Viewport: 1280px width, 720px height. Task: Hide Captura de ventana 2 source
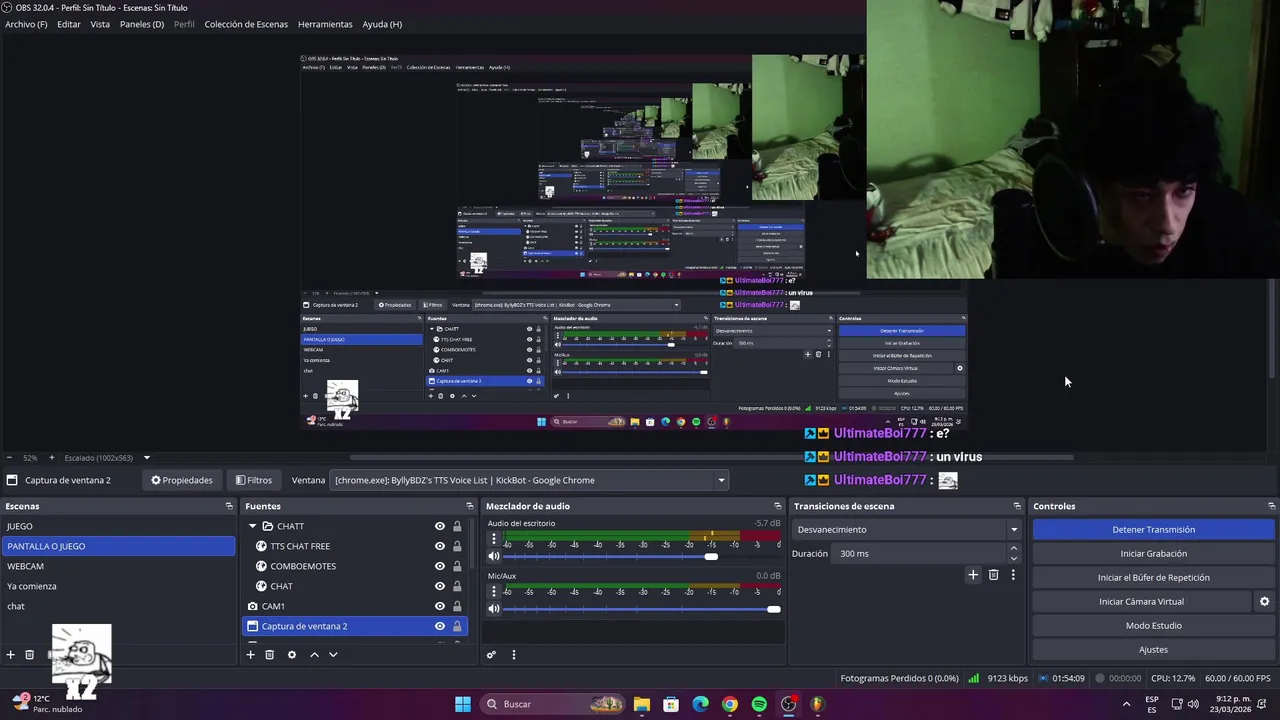440,626
